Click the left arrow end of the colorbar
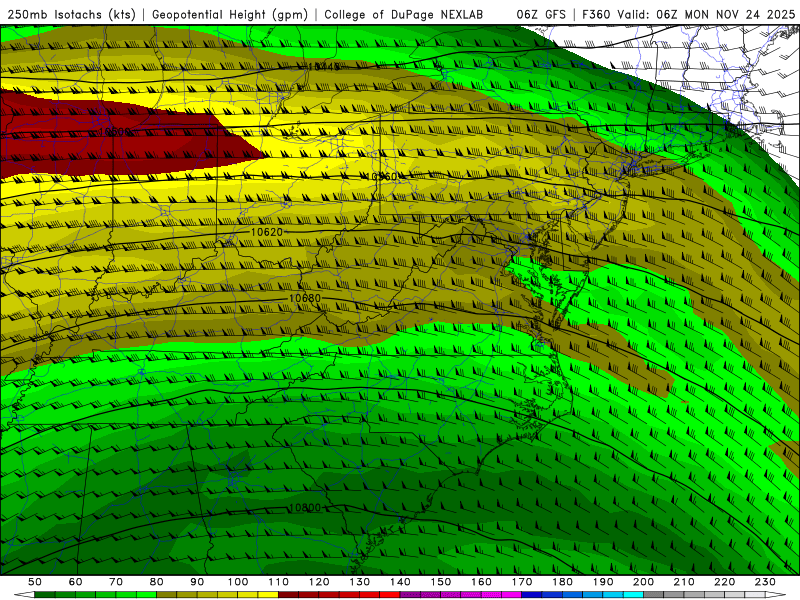 point(24,595)
